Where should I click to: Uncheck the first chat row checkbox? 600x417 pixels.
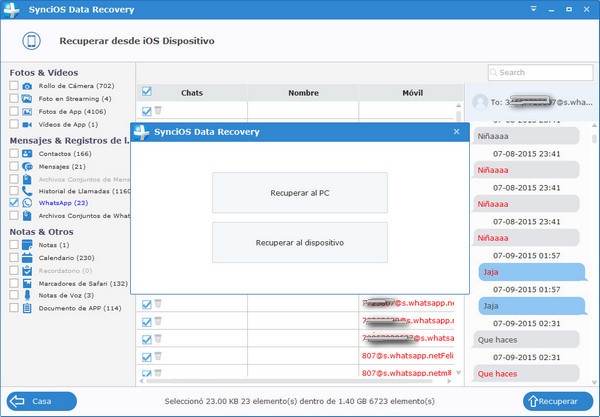tap(147, 111)
